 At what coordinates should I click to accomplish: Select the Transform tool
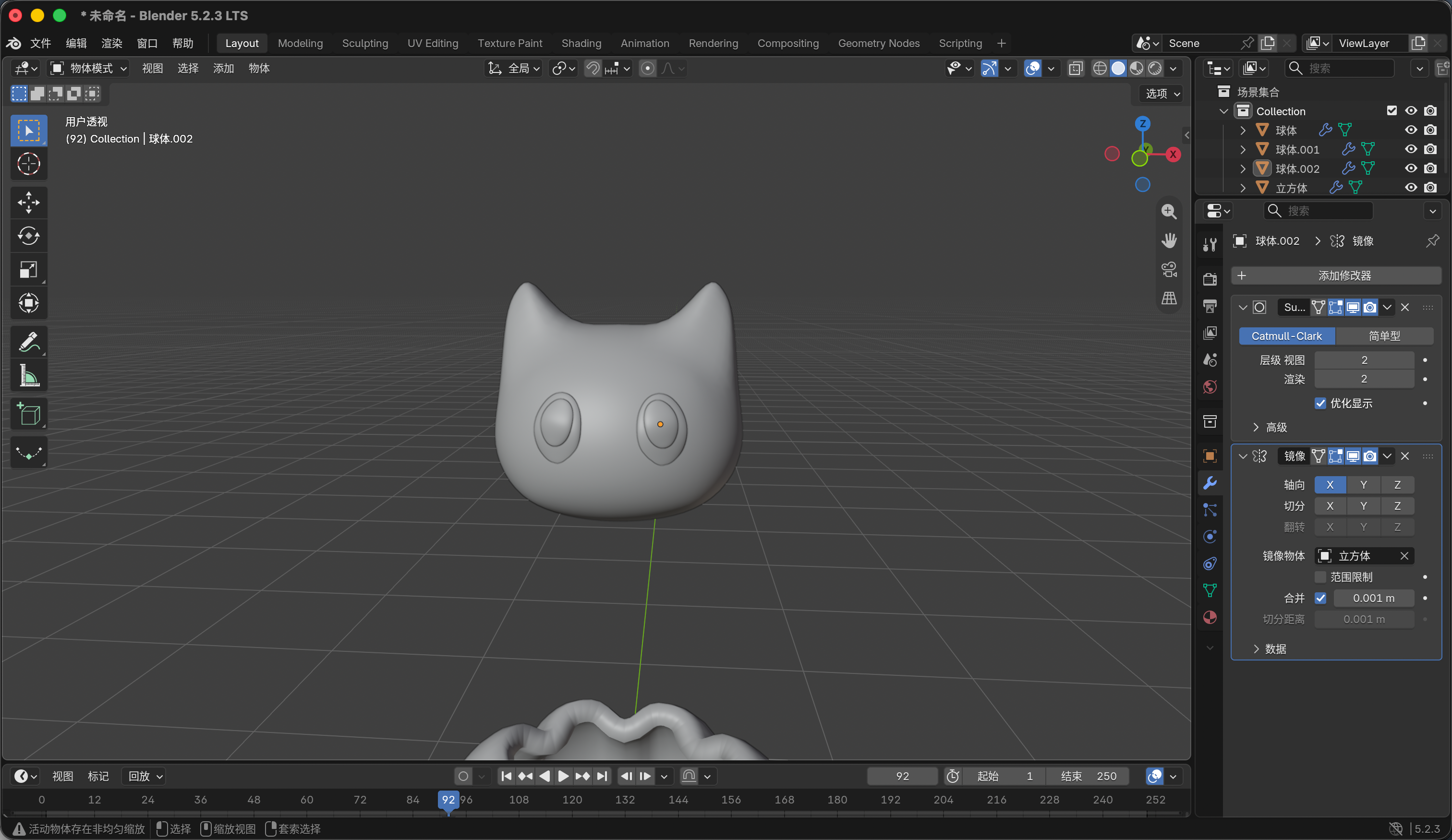(x=28, y=303)
